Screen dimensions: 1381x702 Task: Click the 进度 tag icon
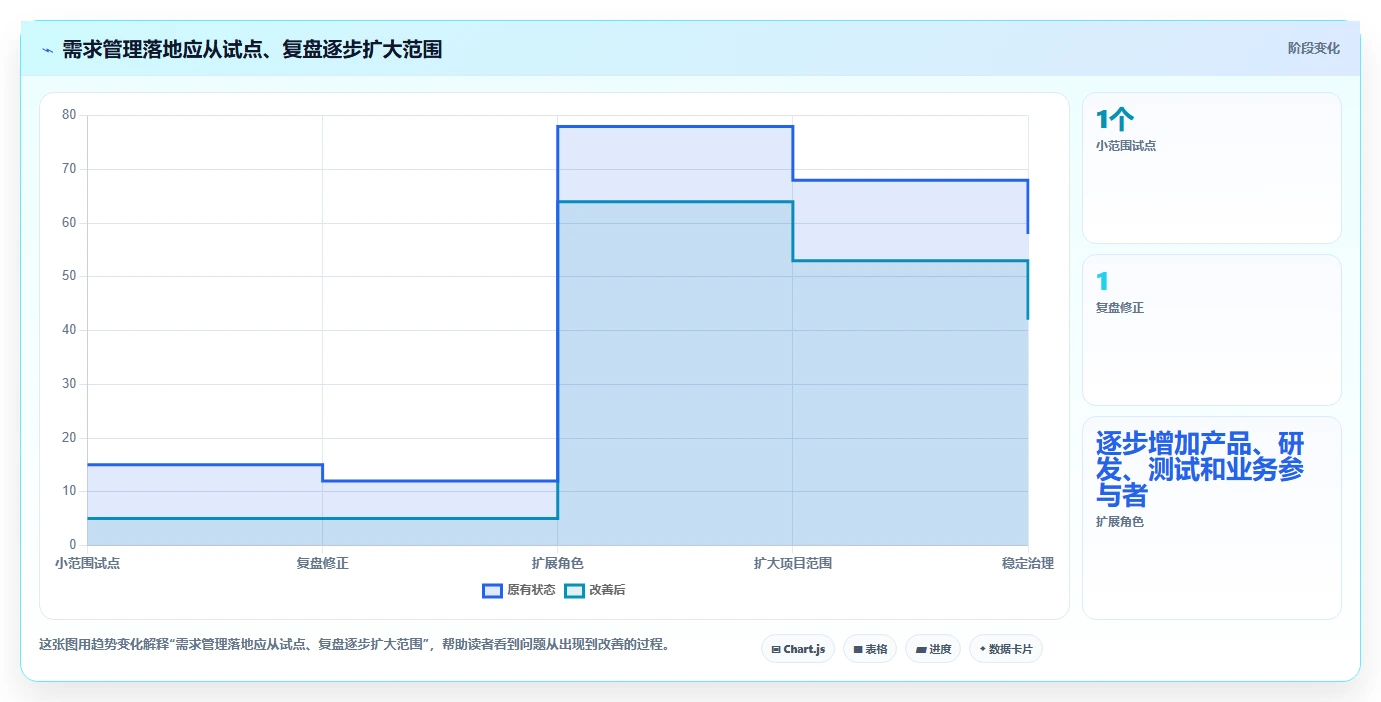coord(920,650)
